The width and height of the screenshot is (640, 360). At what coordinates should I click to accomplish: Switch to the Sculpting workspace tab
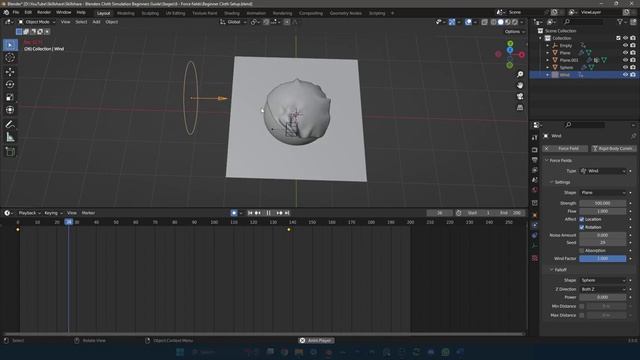[150, 13]
